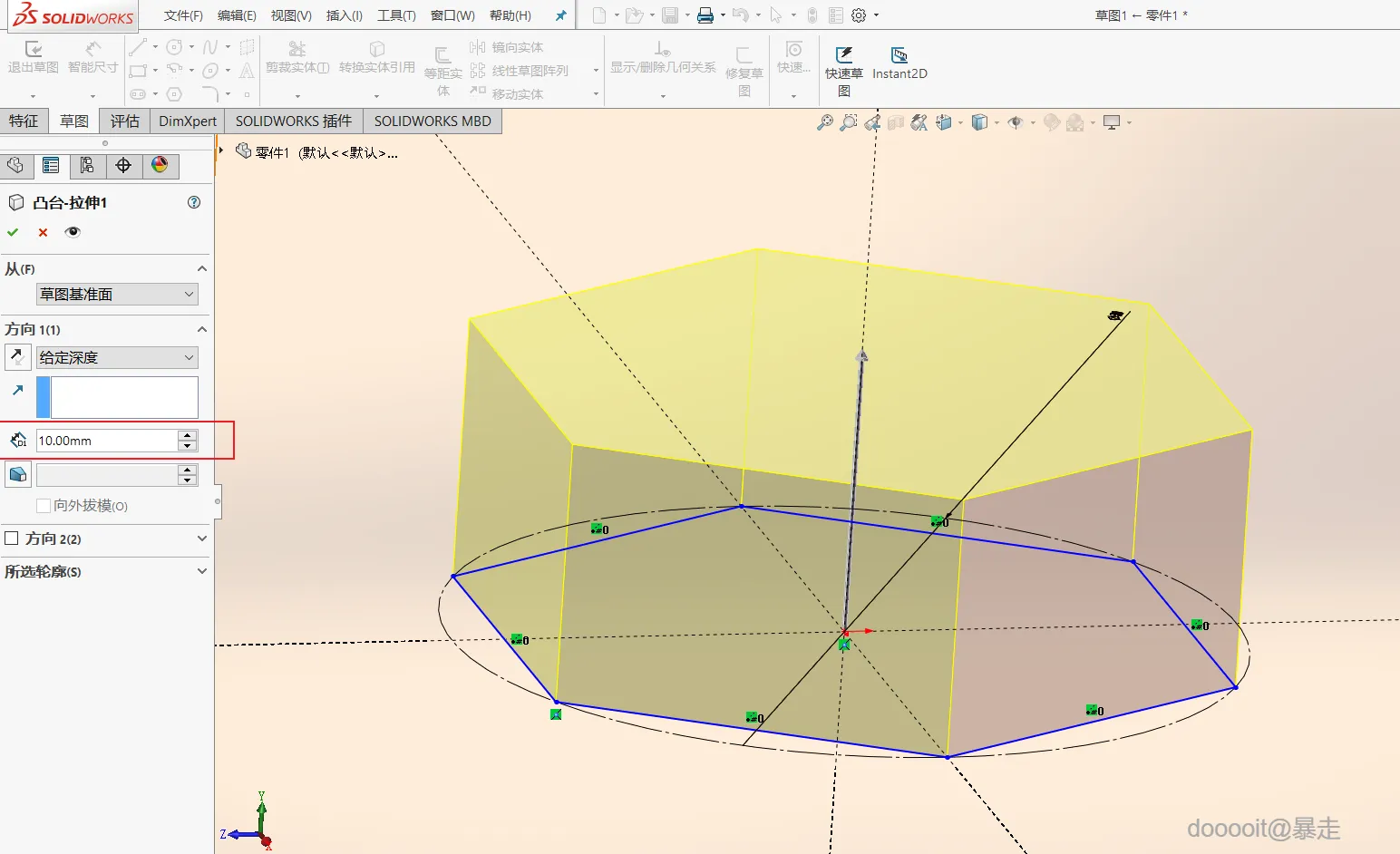
Task: Open the DisplayManager color wheel tab
Action: click(x=160, y=165)
